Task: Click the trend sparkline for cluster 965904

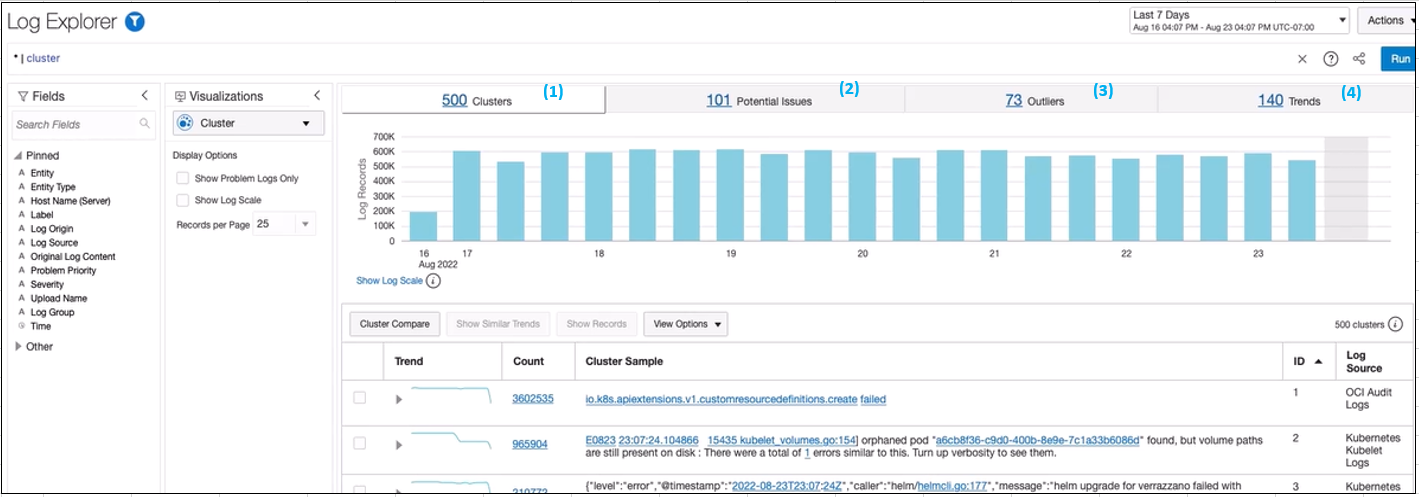Action: (x=452, y=440)
